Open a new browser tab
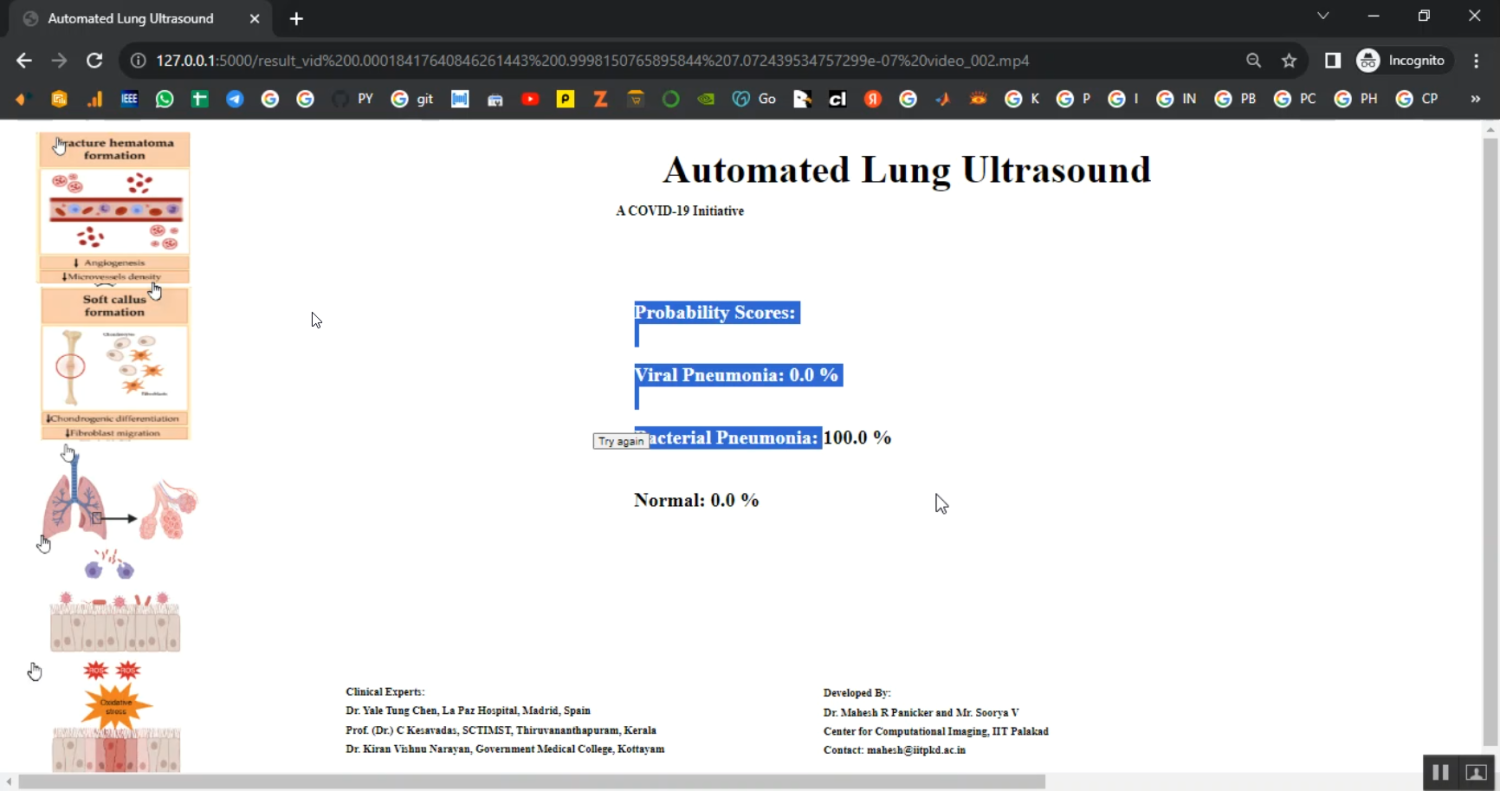Image resolution: width=1500 pixels, height=791 pixels. (x=296, y=19)
